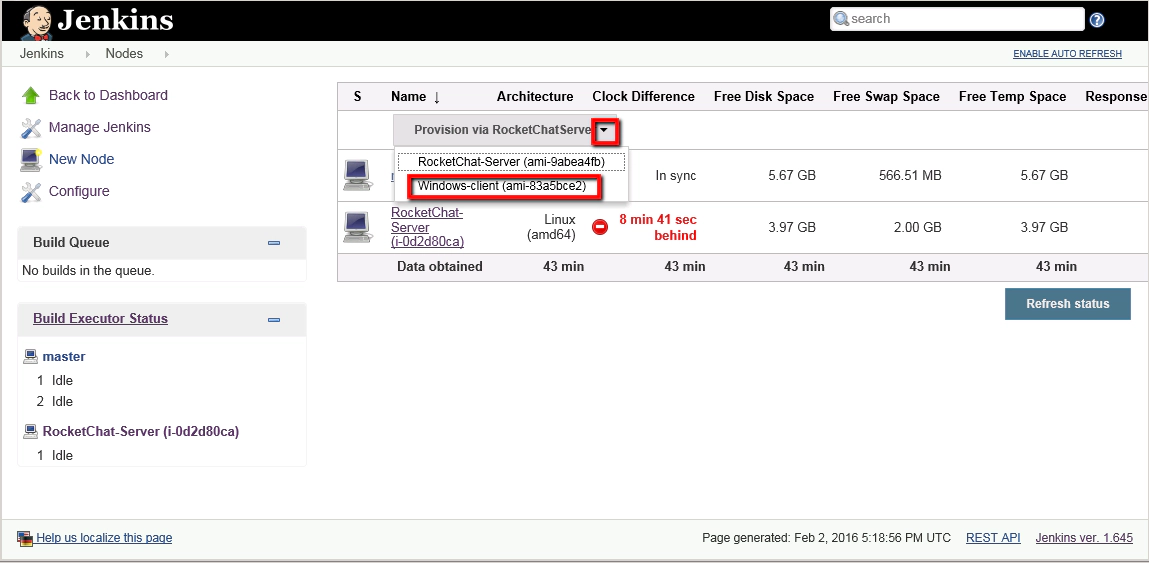
Task: Click the New Node computer icon
Action: [x=31, y=160]
